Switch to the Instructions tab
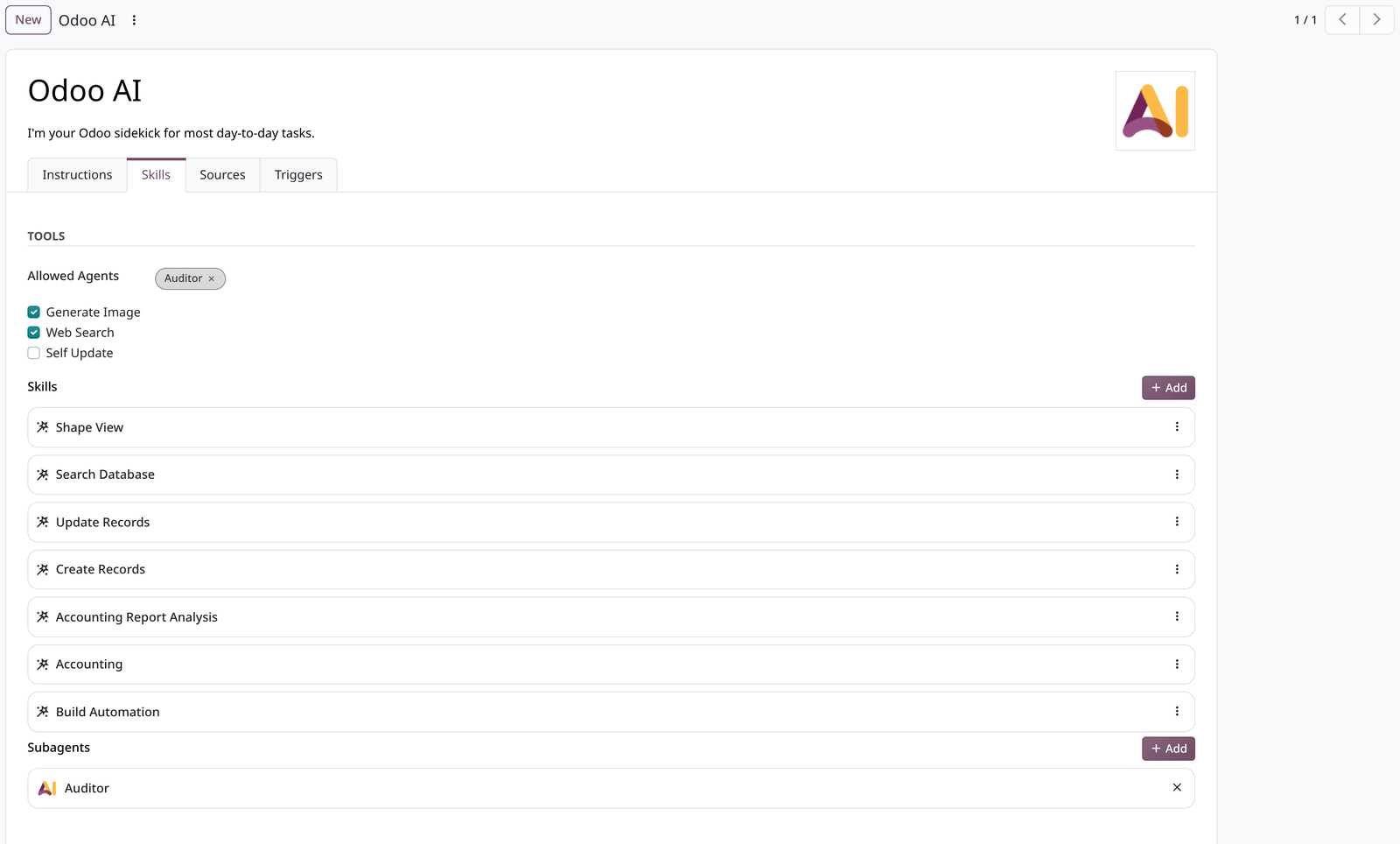 (x=77, y=175)
